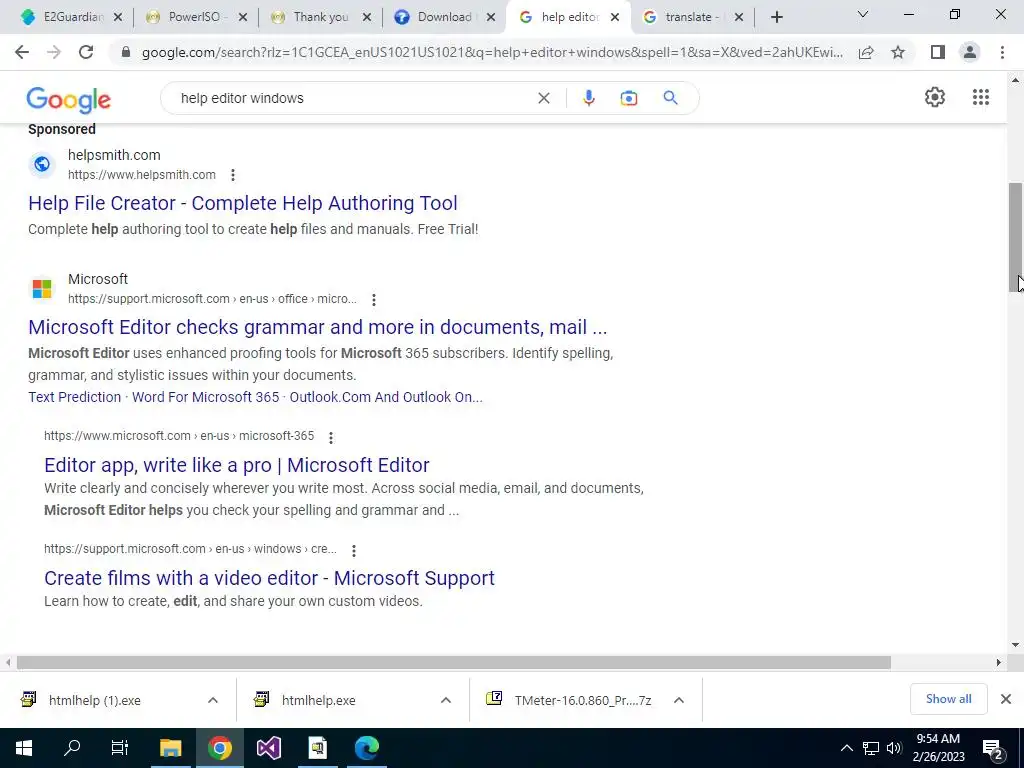Screen dimensions: 1024x768
Task: Search by image with camera icon
Action: point(628,98)
